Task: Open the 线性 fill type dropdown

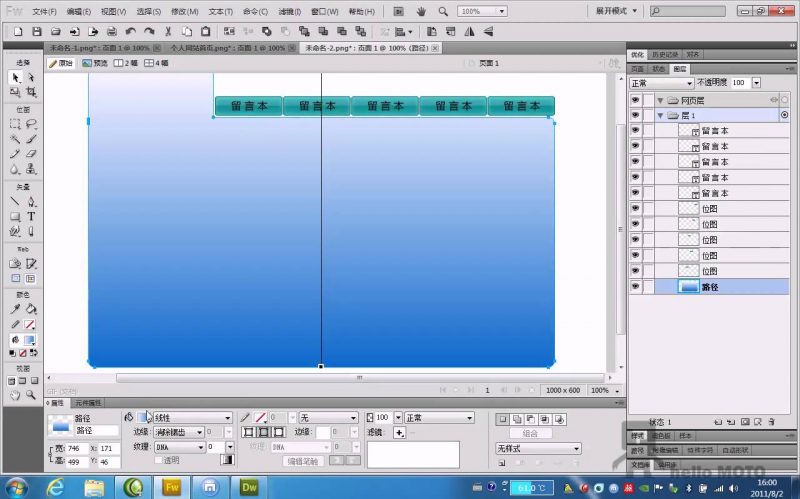Action: [x=191, y=417]
